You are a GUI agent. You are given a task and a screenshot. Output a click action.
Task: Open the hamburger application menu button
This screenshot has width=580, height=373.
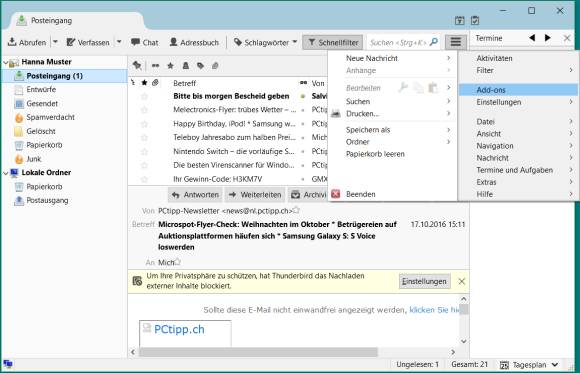tap(456, 42)
